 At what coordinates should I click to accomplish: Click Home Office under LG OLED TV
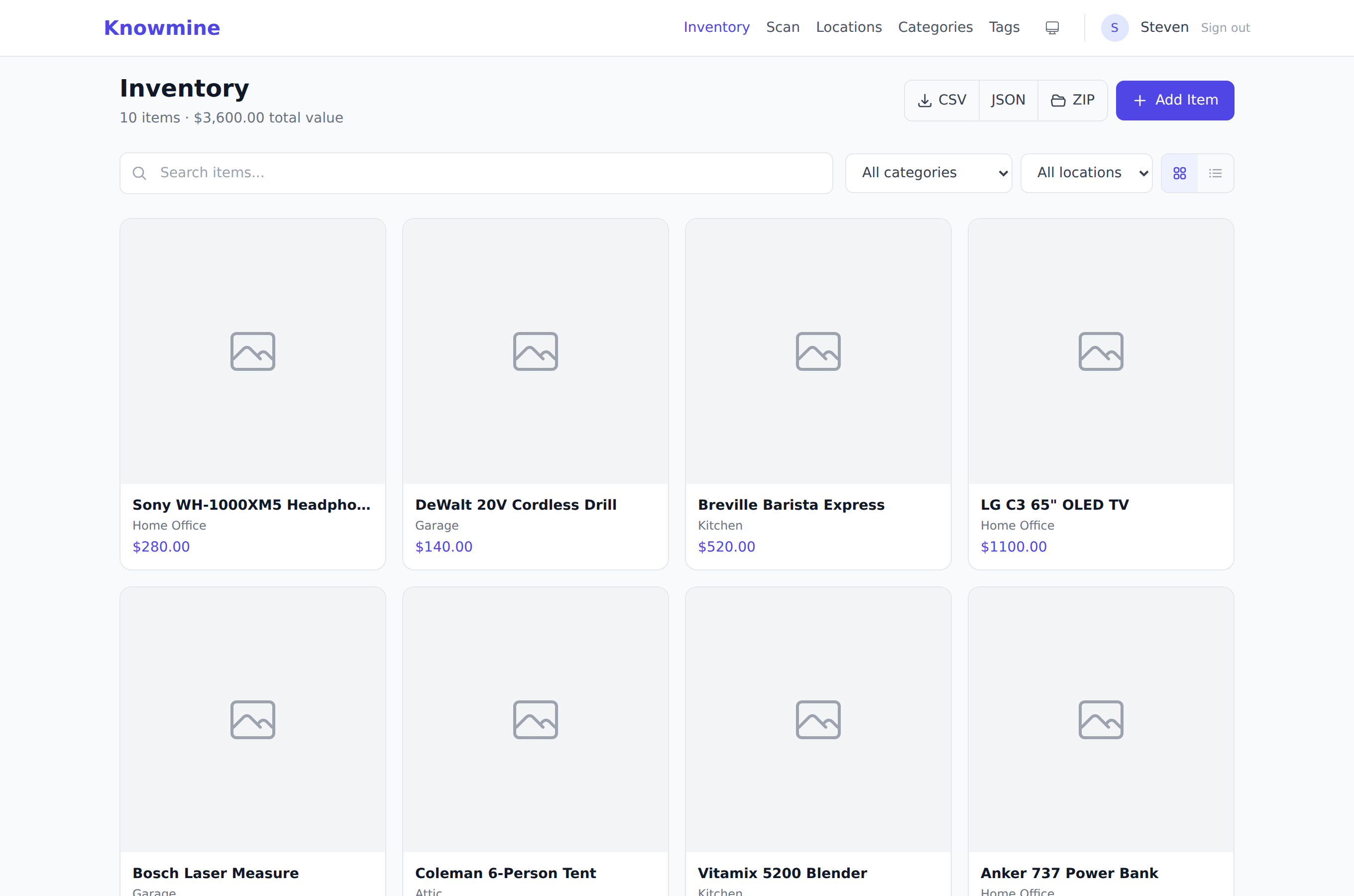(1017, 526)
